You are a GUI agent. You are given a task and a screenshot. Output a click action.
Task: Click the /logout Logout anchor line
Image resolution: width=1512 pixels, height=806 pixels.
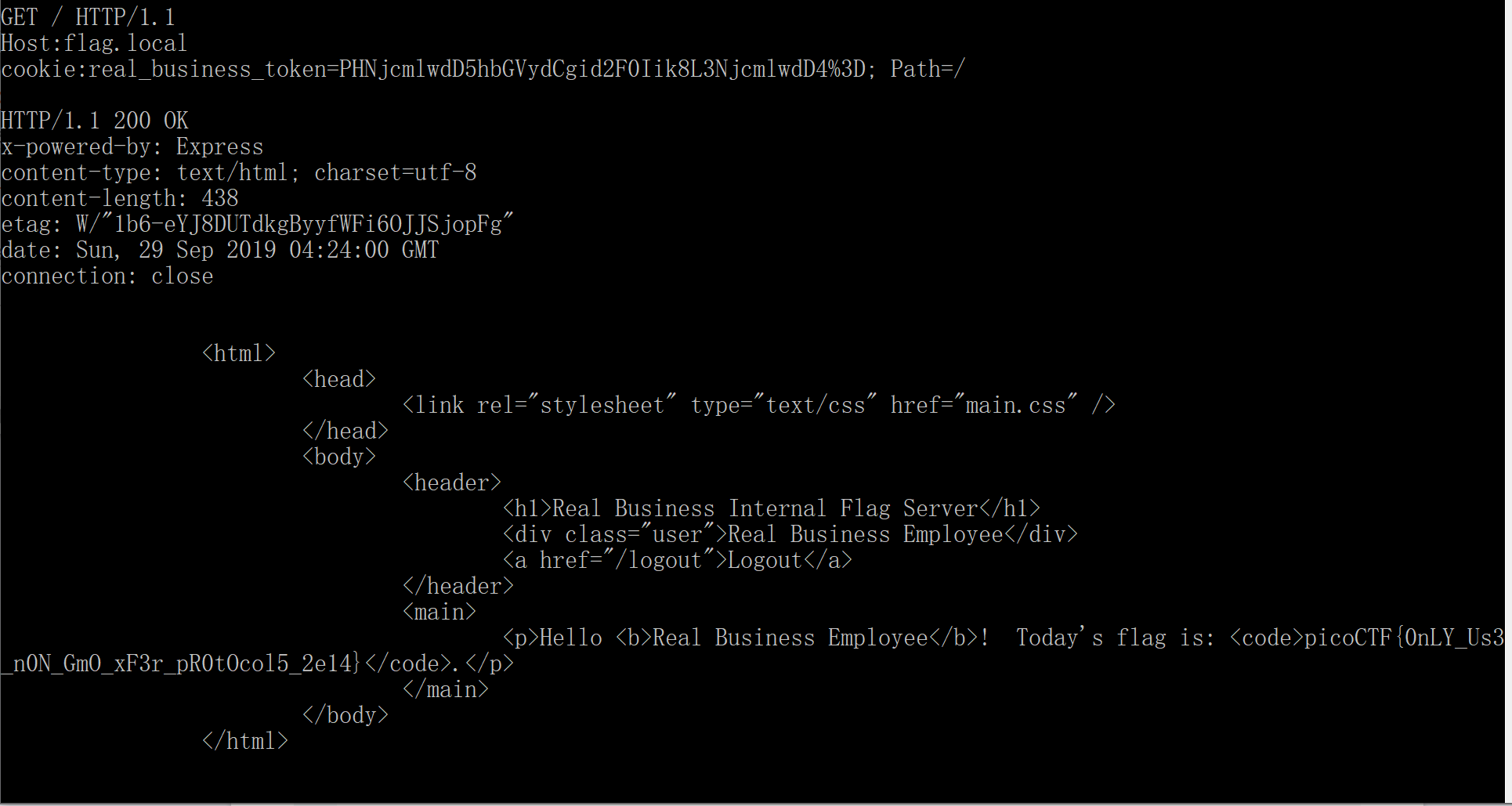coord(678,560)
